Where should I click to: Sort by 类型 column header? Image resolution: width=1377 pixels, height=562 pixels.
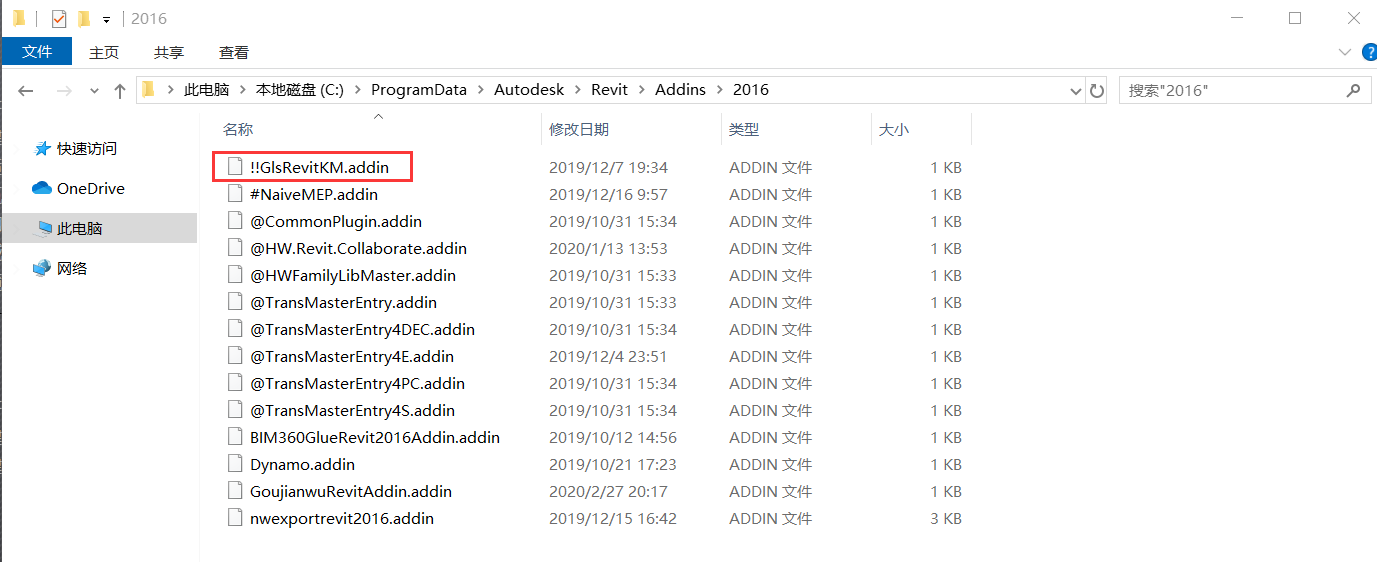(744, 129)
